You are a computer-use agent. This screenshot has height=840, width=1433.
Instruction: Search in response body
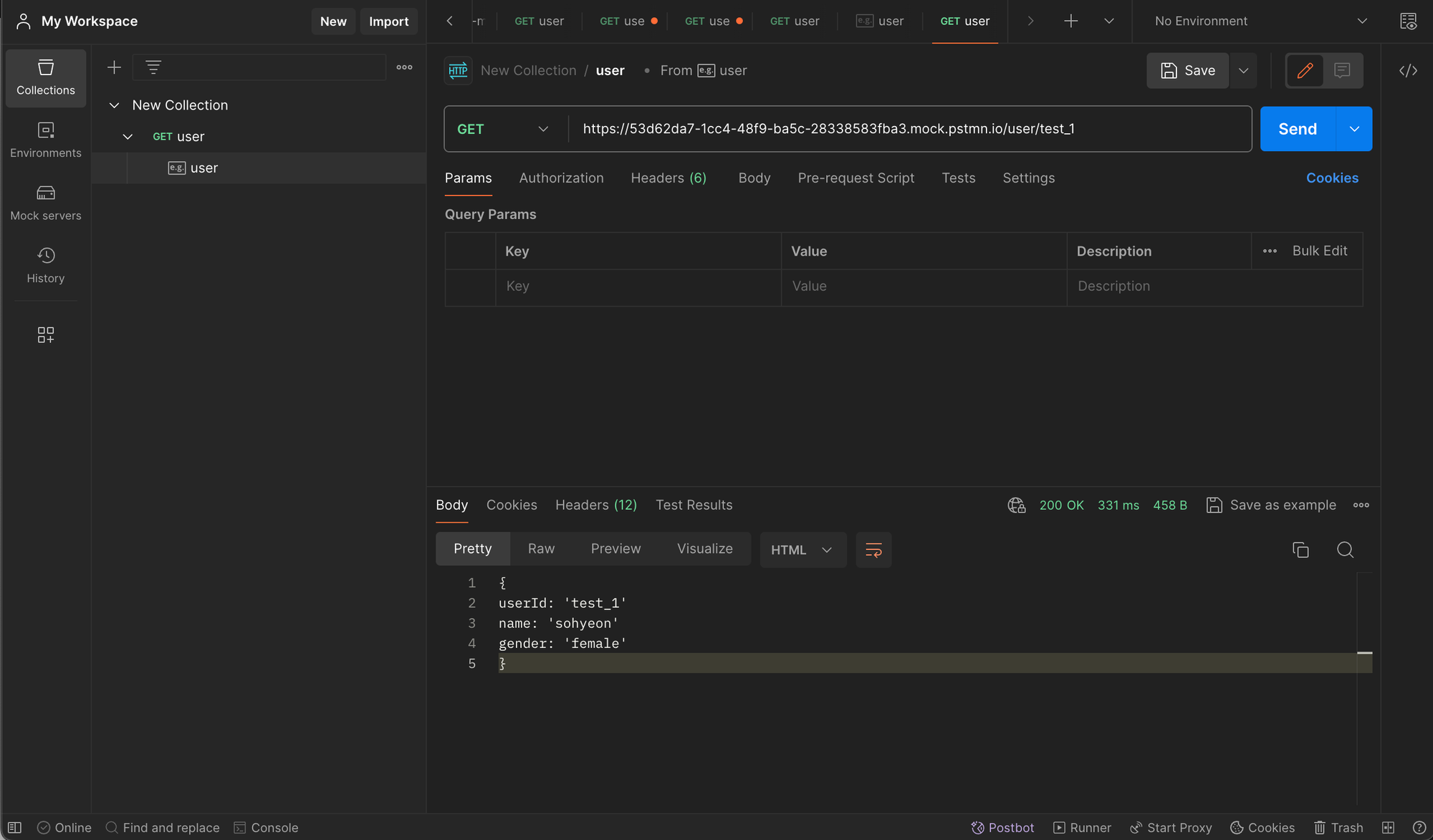click(x=1345, y=549)
